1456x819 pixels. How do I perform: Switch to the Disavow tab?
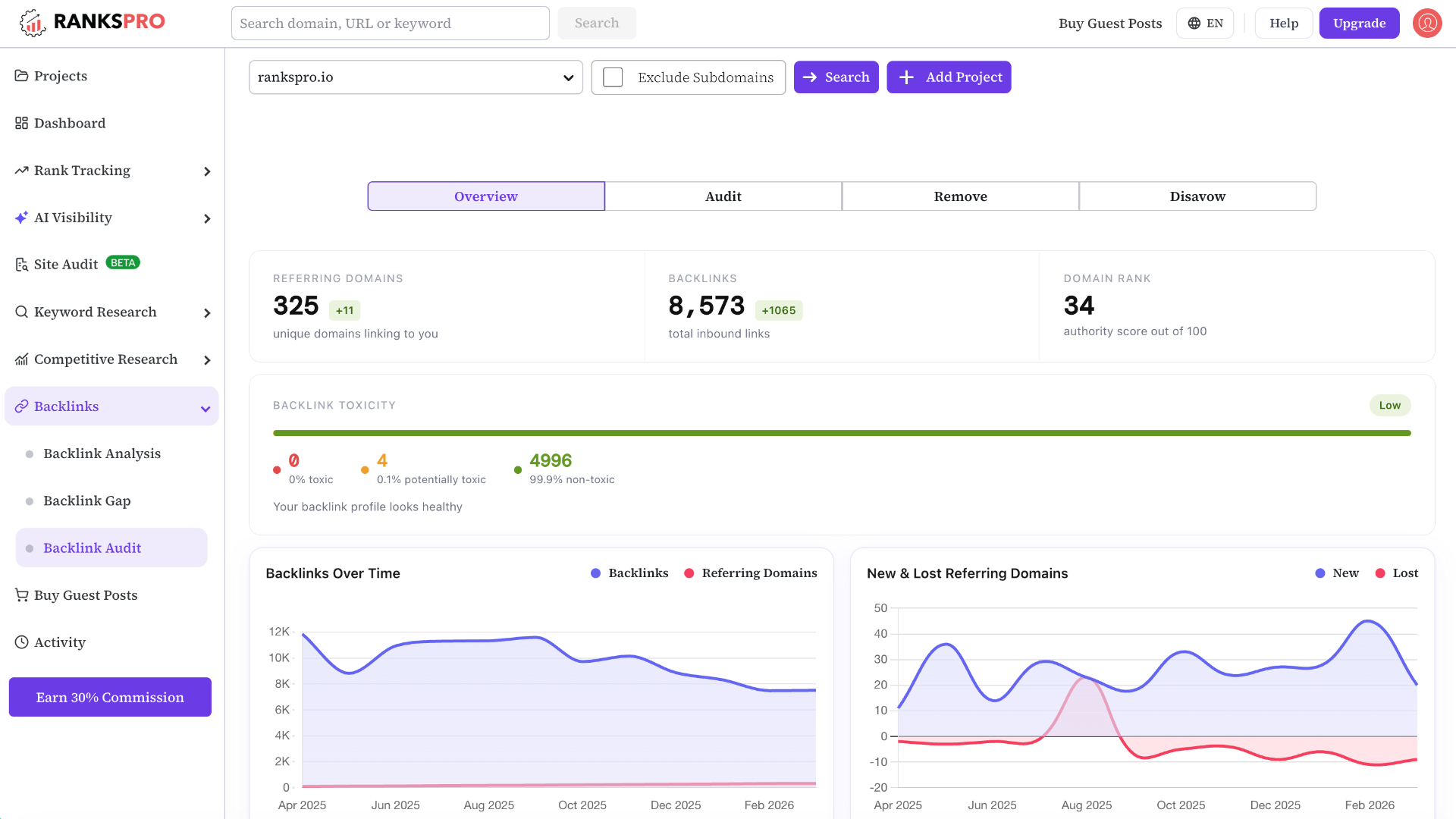pos(1198,196)
